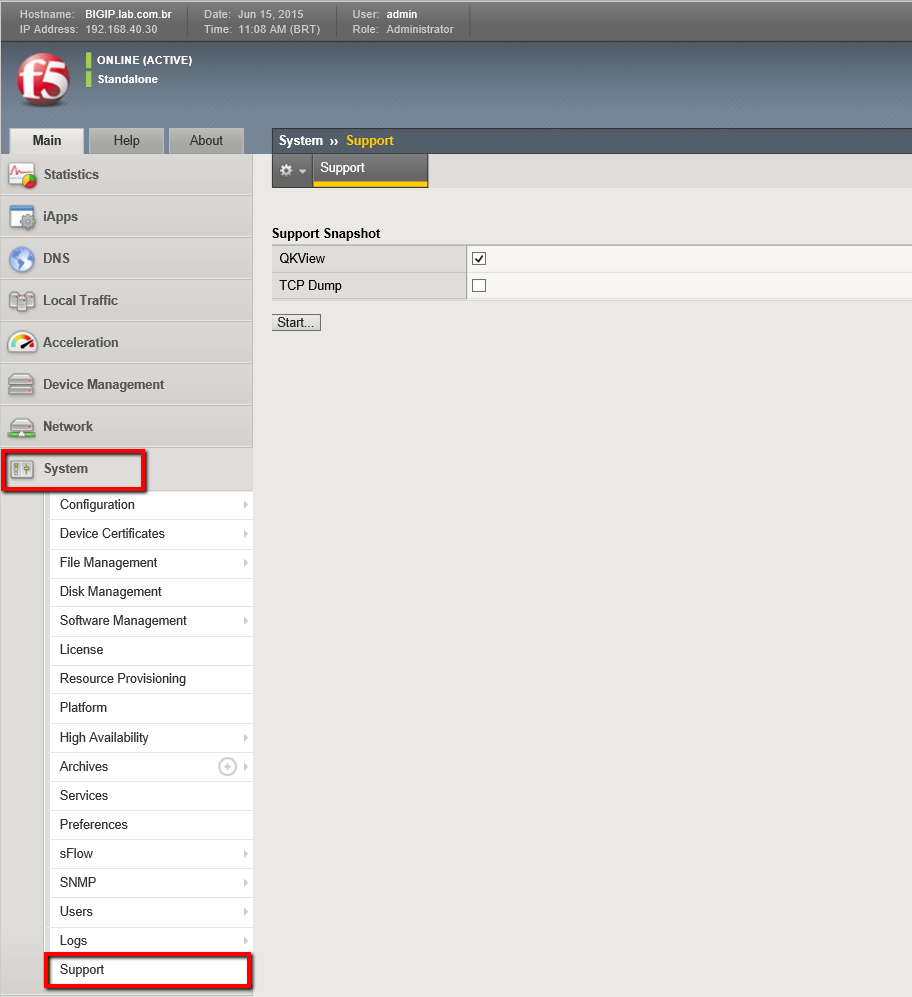Expand the Configuration submenu arrow
The width and height of the screenshot is (912, 997).
pyautogui.click(x=245, y=505)
